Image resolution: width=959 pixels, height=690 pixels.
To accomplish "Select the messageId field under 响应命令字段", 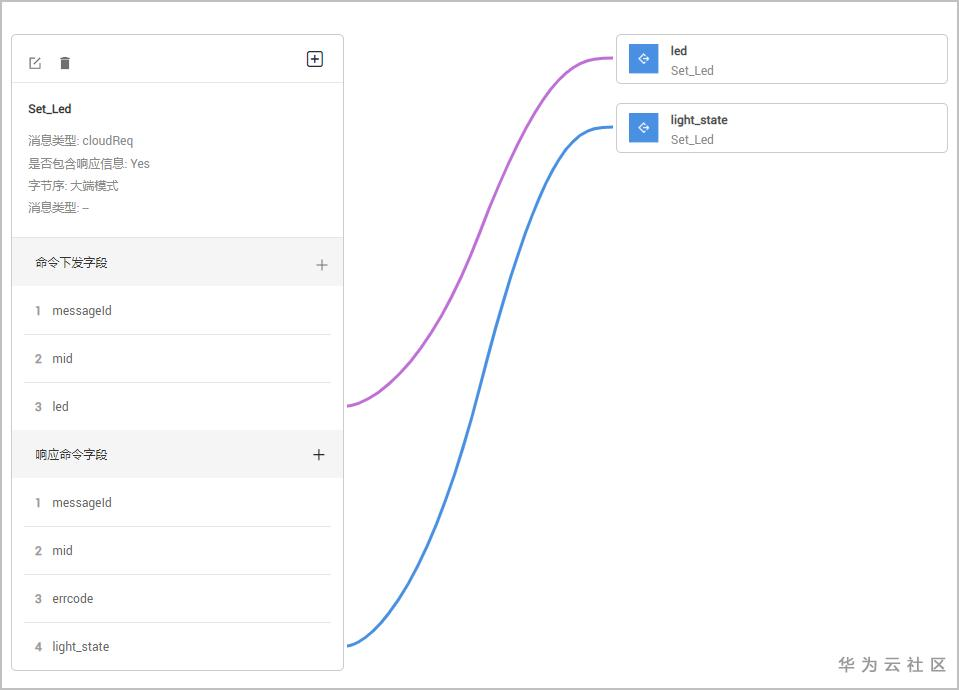I will [x=82, y=503].
